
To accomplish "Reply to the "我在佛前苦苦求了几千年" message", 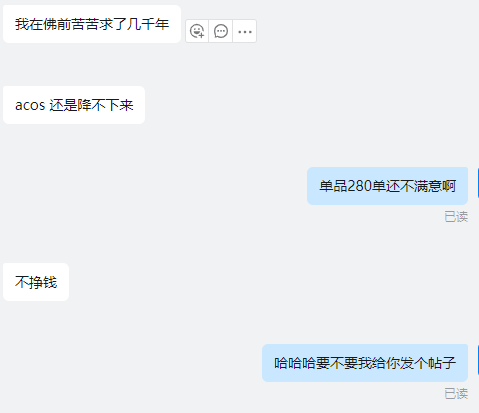I will [x=221, y=31].
